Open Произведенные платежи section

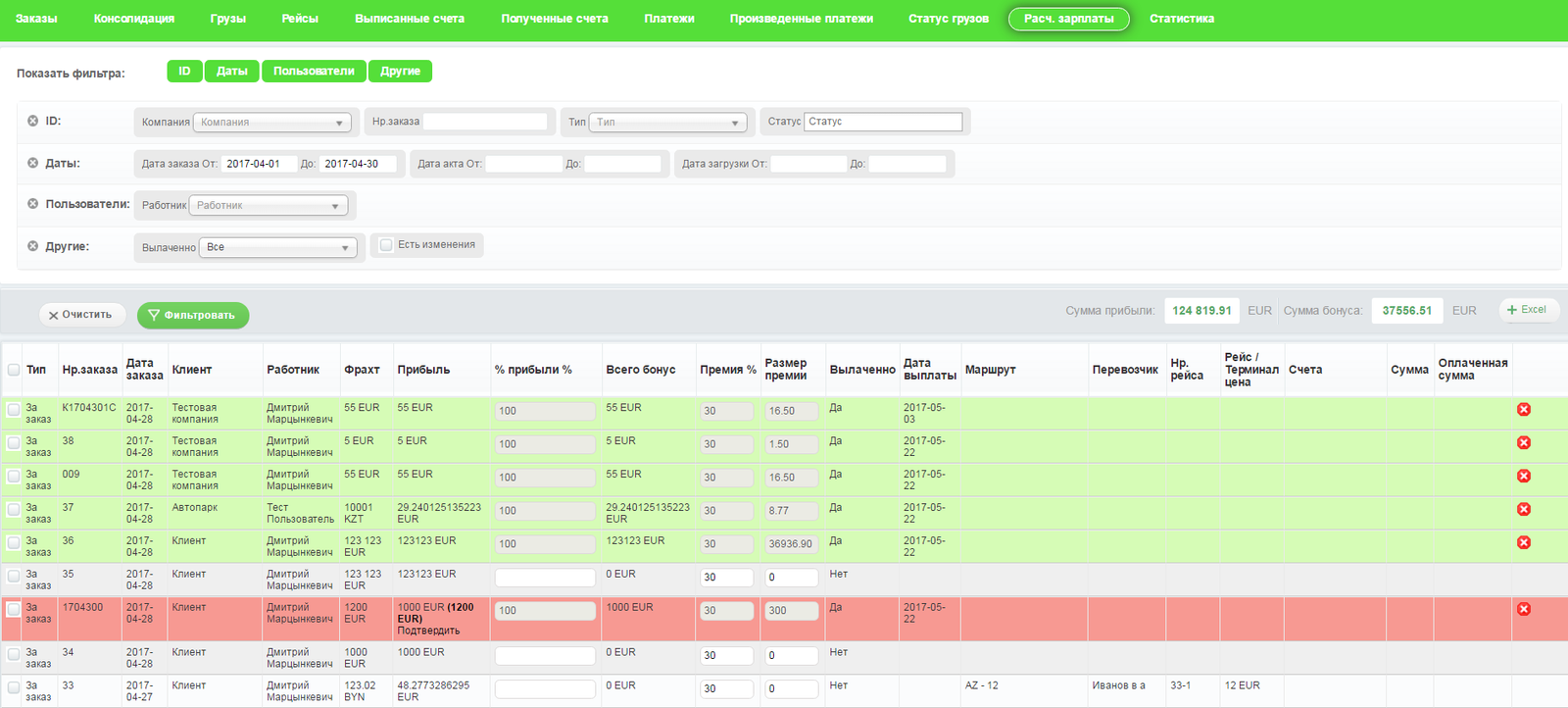[802, 19]
